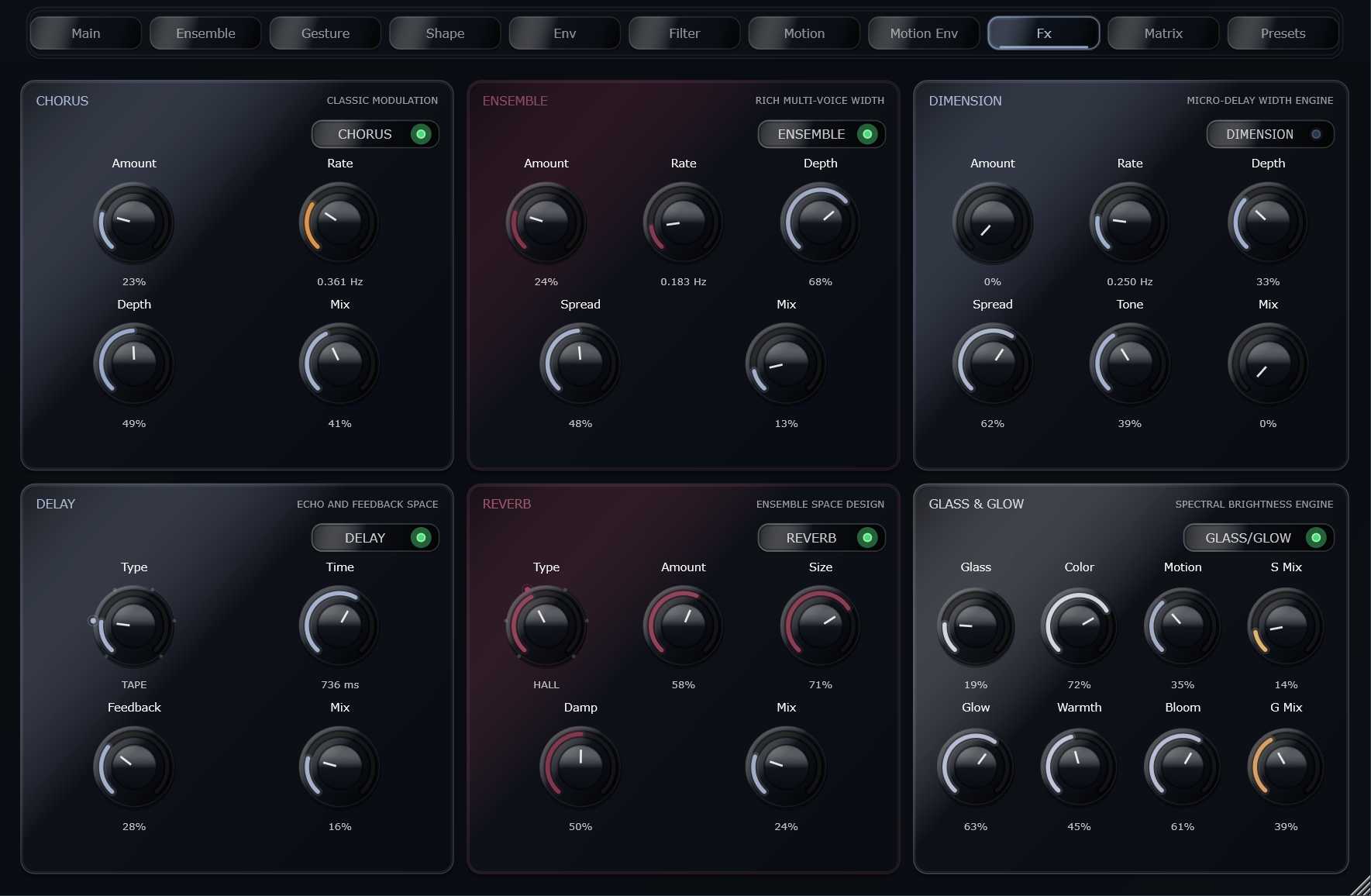
Task: Open the Gesture tab
Action: [326, 33]
